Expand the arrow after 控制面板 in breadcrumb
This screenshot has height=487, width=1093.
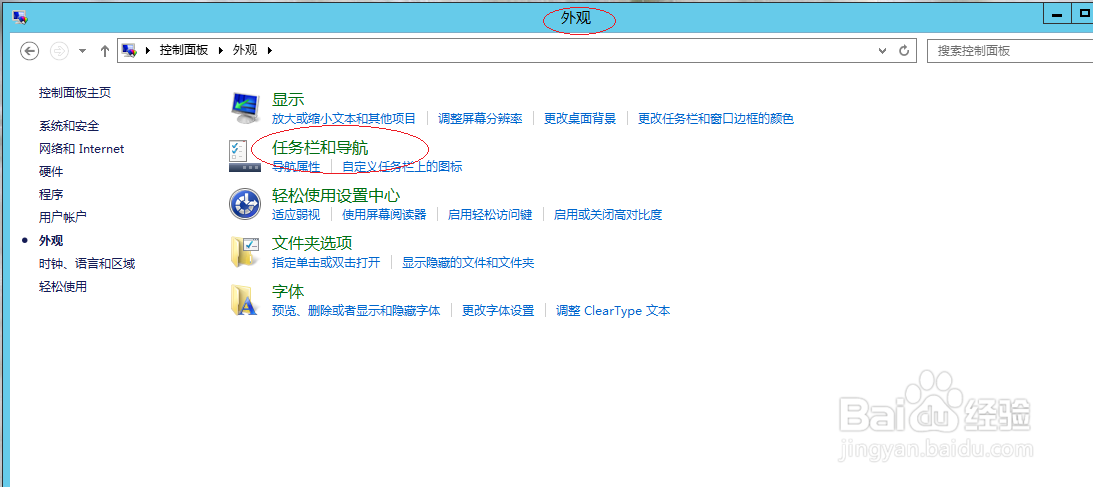click(221, 50)
